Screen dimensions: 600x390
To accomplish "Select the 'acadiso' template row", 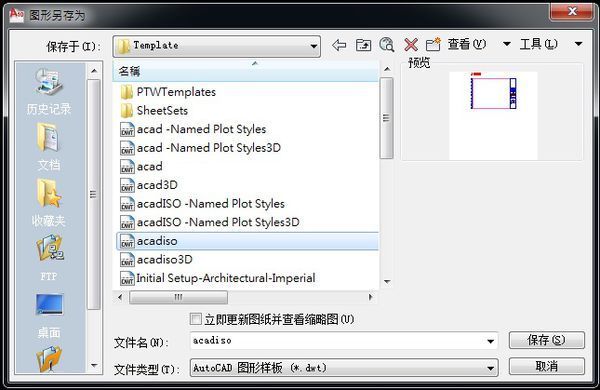I will click(247, 241).
